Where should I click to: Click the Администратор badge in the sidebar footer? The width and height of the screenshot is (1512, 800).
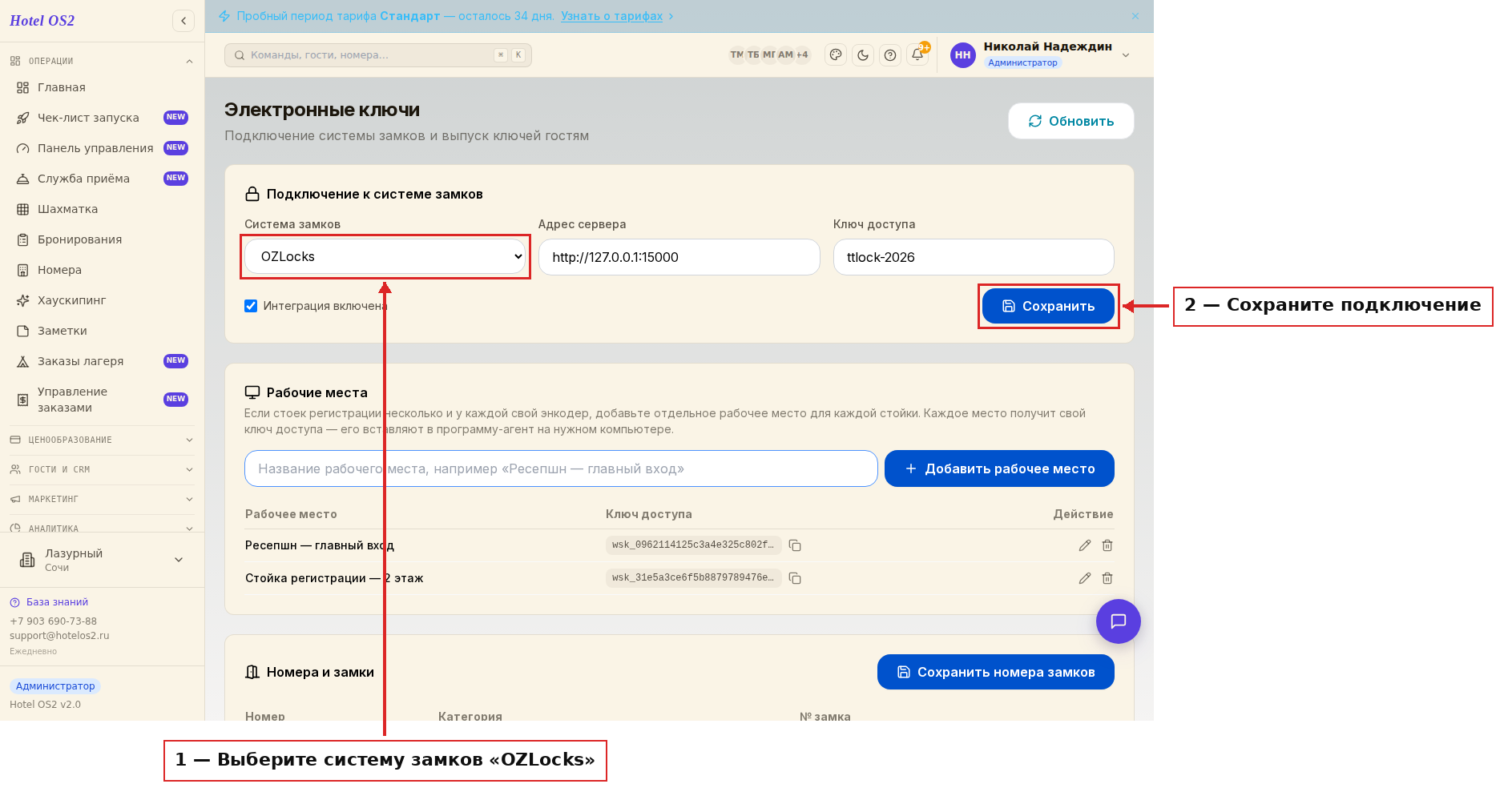55,686
